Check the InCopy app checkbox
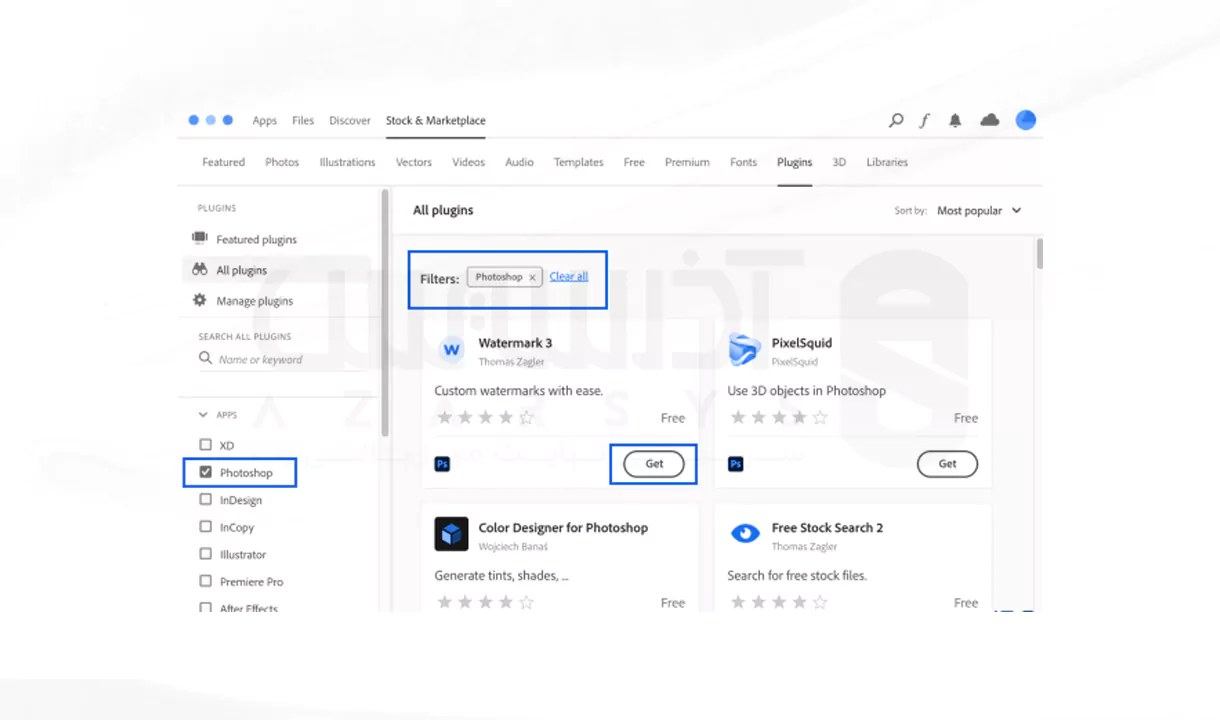This screenshot has width=1220, height=720. pos(205,527)
